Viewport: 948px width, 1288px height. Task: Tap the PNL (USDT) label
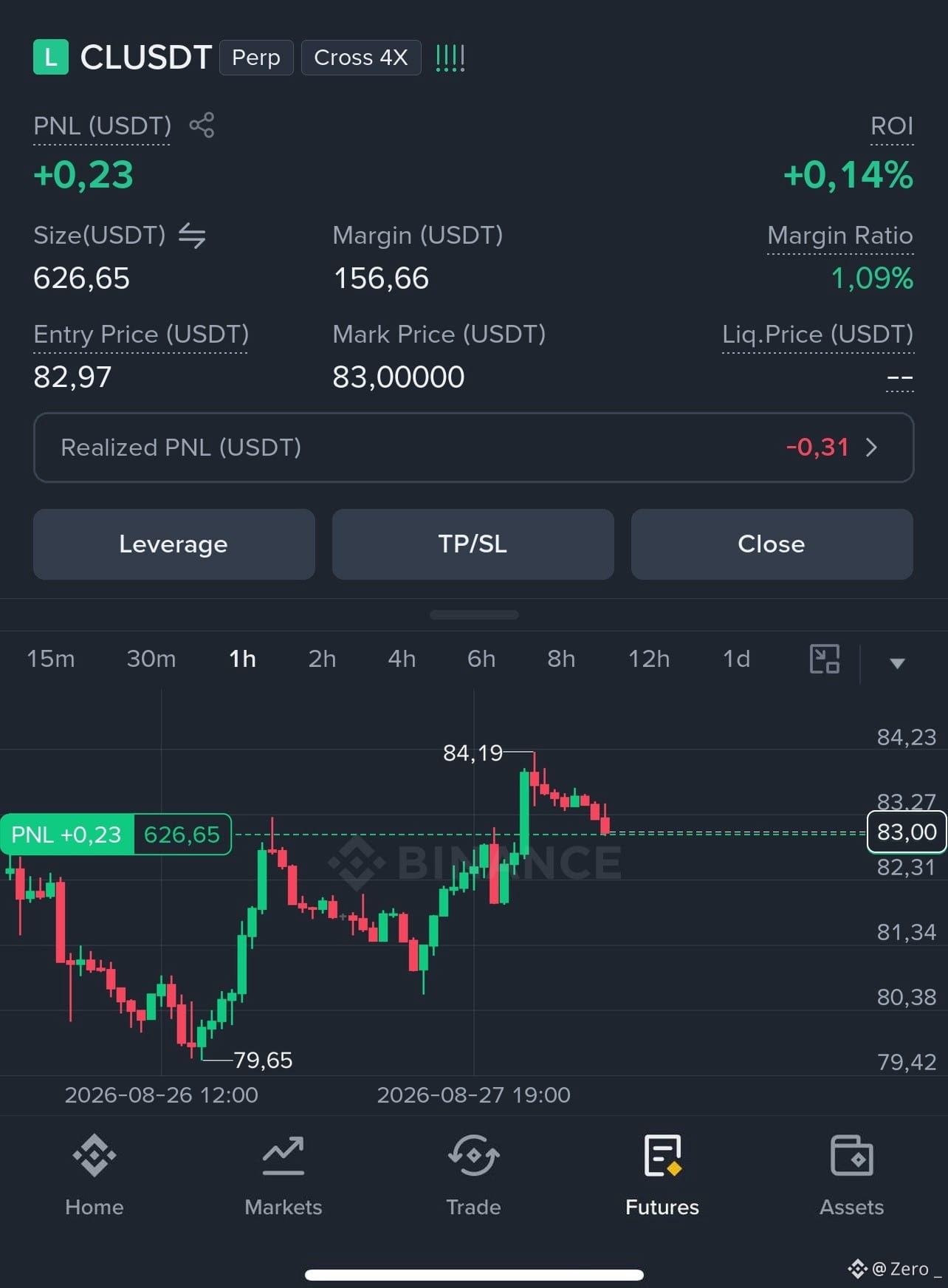(x=102, y=126)
